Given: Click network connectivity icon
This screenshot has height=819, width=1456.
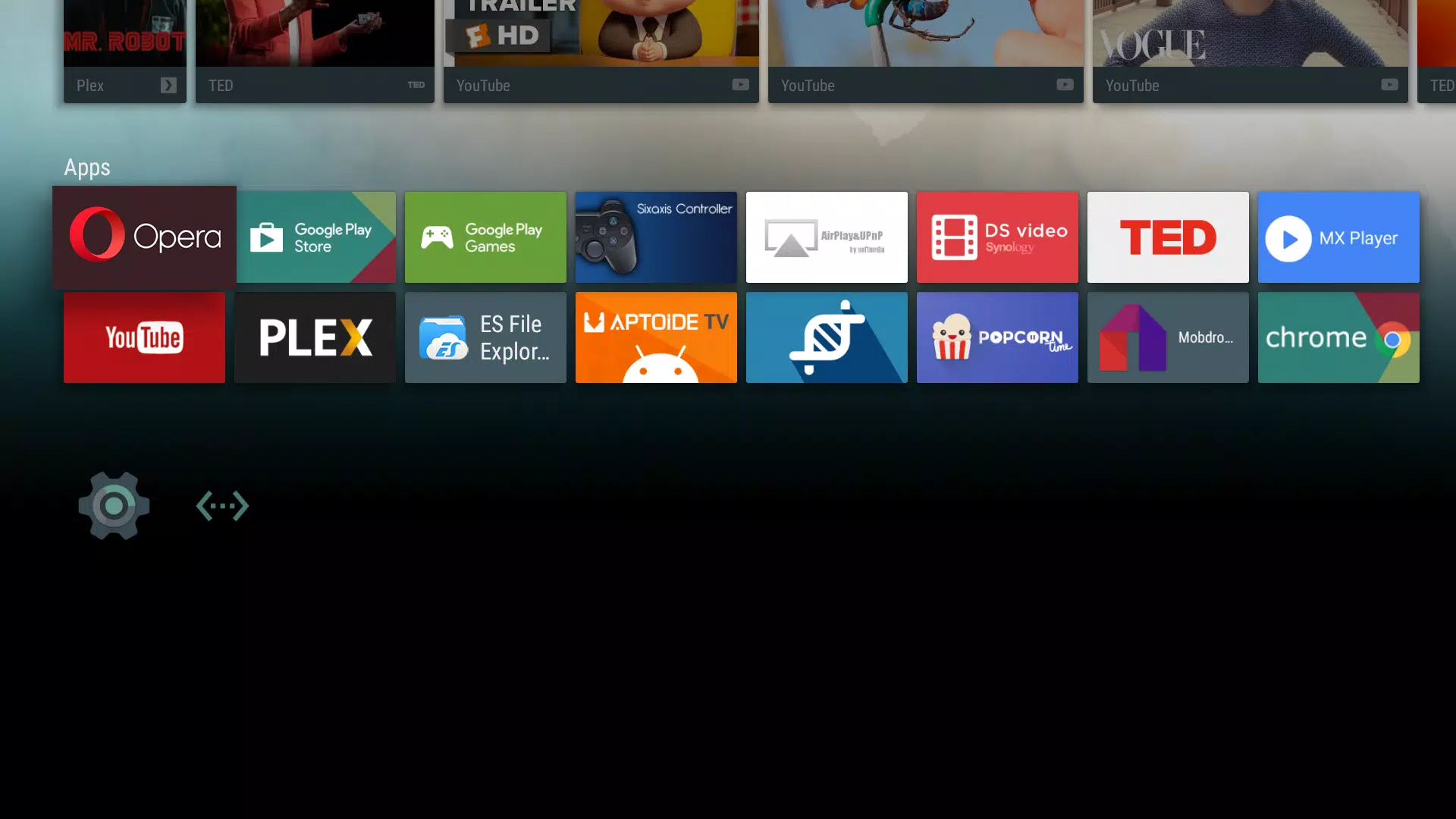Looking at the screenshot, I should tap(222, 506).
